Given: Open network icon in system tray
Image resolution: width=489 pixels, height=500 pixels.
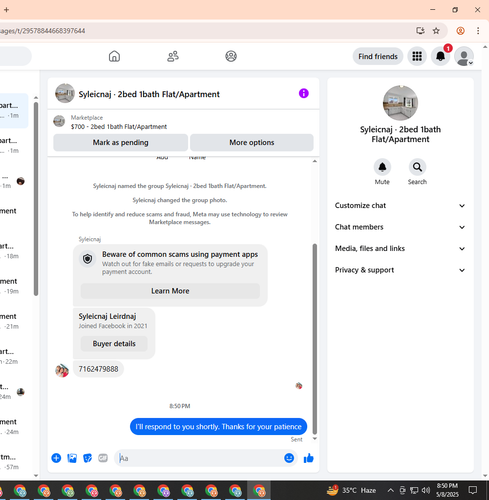Looking at the screenshot, I should coord(414,490).
